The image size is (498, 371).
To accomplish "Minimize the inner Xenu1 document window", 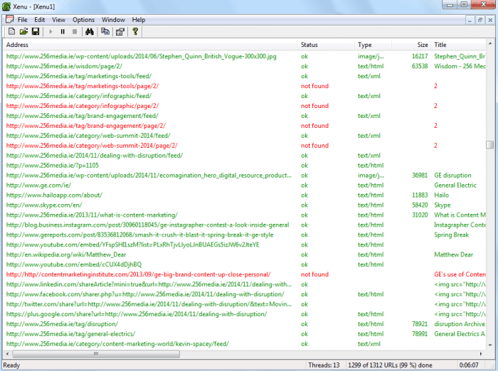I will tap(470, 20).
